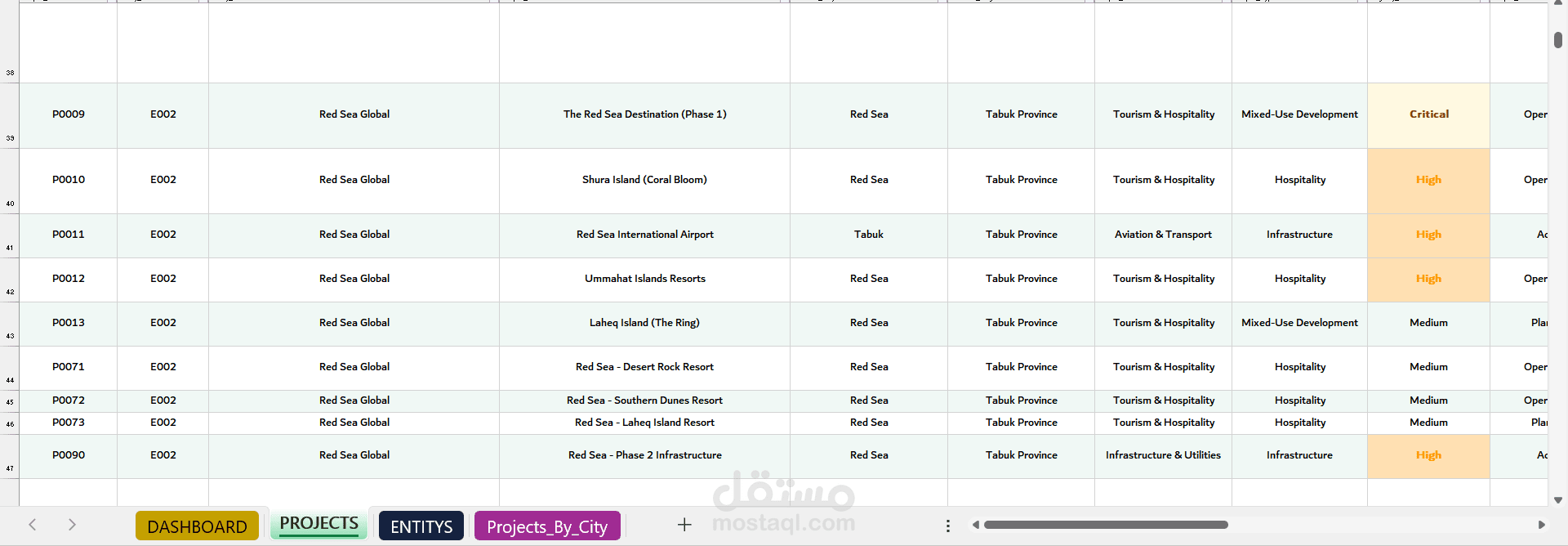Viewport: 1568px width, 546px height.
Task: Click vertical scrollbar down arrow
Action: point(1558,500)
